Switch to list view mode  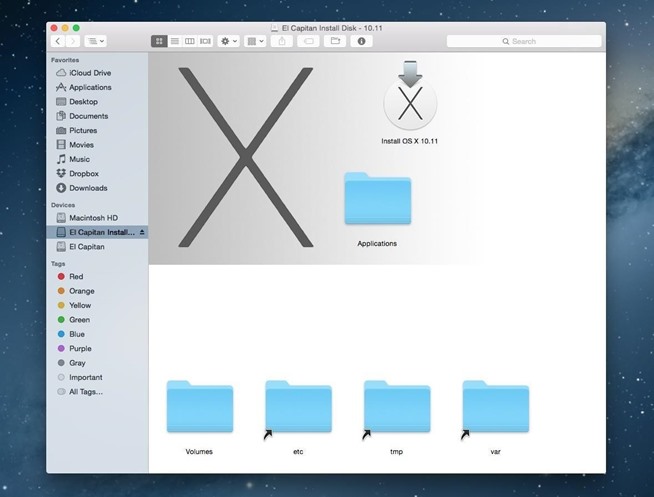[174, 41]
